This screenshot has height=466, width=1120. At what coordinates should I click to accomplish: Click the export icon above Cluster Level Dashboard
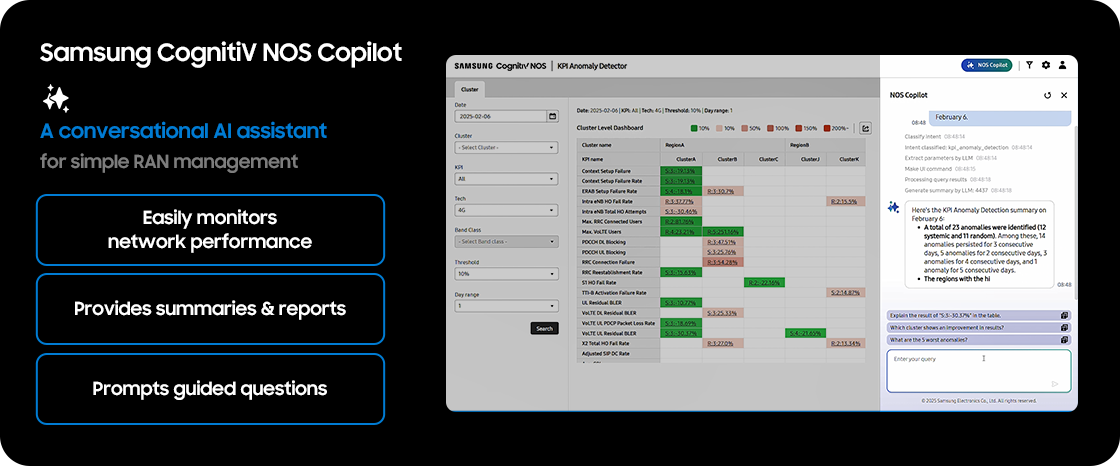[x=866, y=129]
